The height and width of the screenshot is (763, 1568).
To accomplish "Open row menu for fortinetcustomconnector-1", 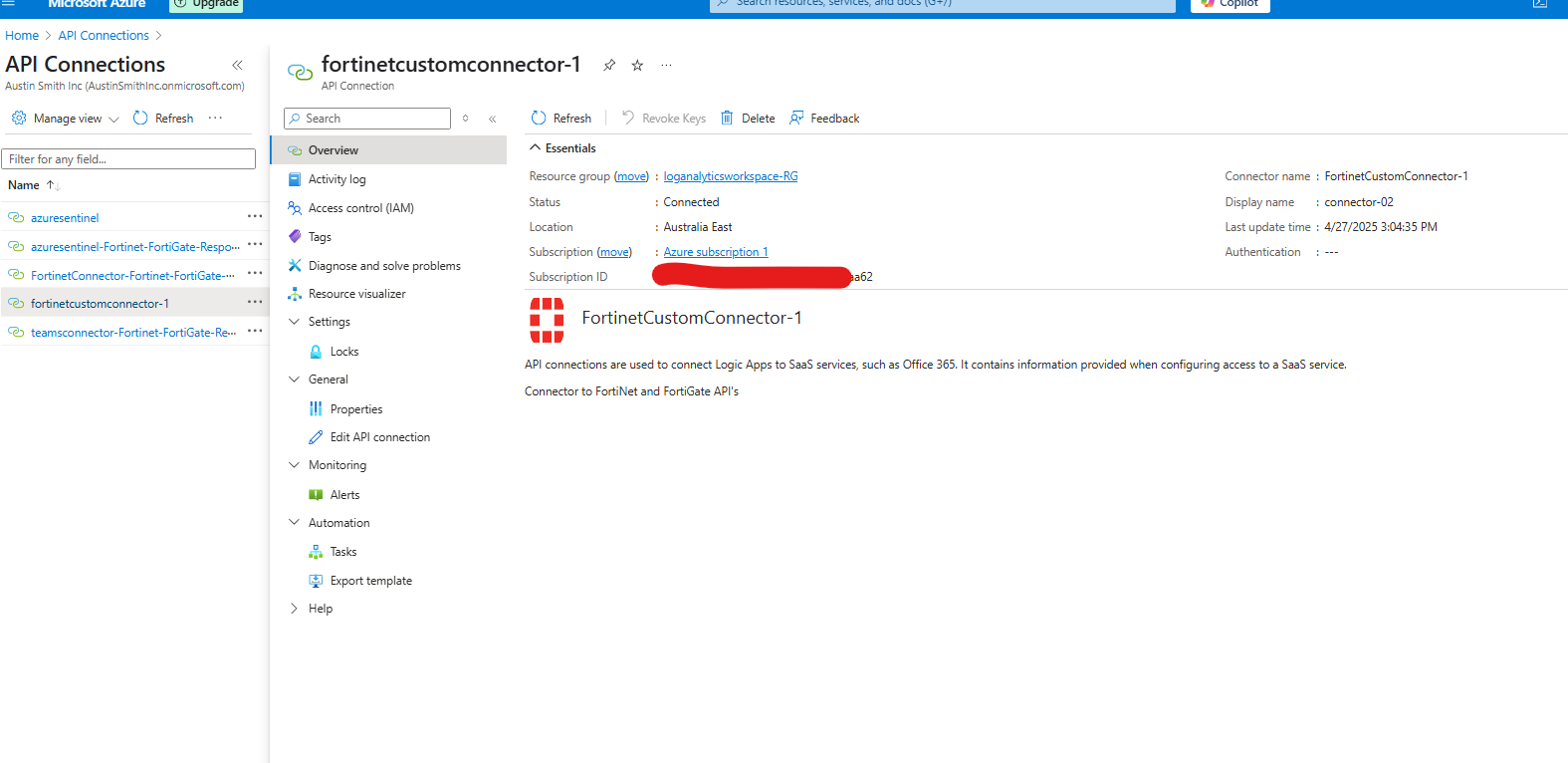I will coord(255,302).
